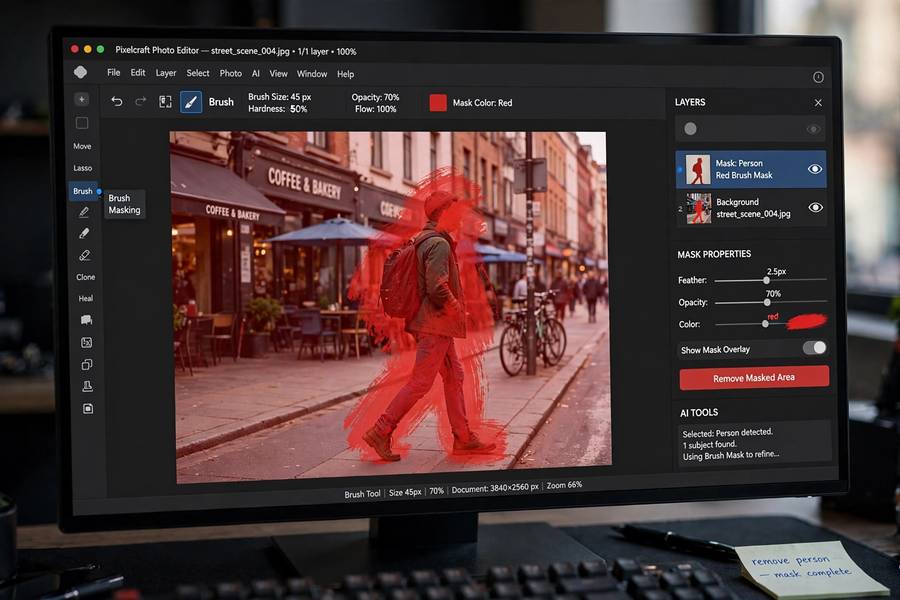Click the undo arrow in the options bar
This screenshot has width=900, height=600.
[x=117, y=102]
